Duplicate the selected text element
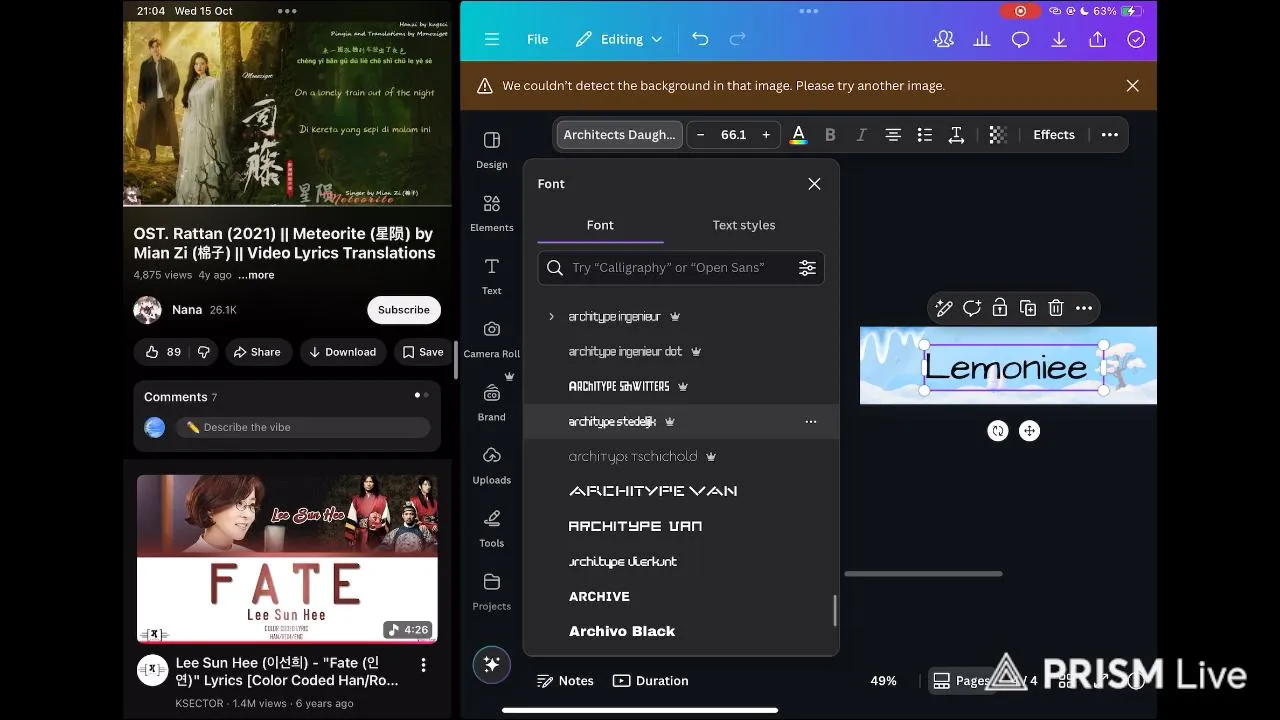 point(1028,308)
